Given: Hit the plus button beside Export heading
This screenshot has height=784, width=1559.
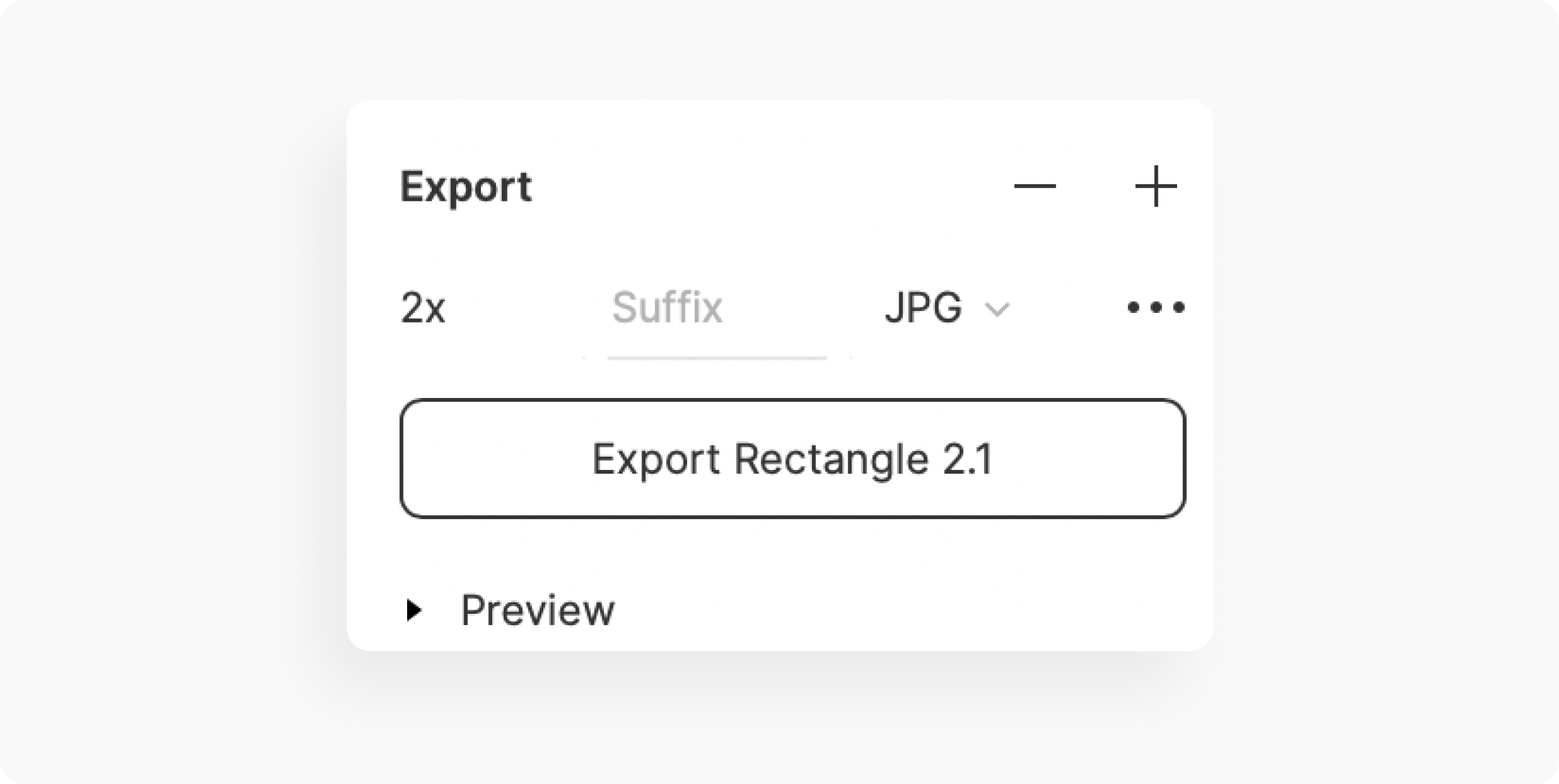Looking at the screenshot, I should [1156, 186].
